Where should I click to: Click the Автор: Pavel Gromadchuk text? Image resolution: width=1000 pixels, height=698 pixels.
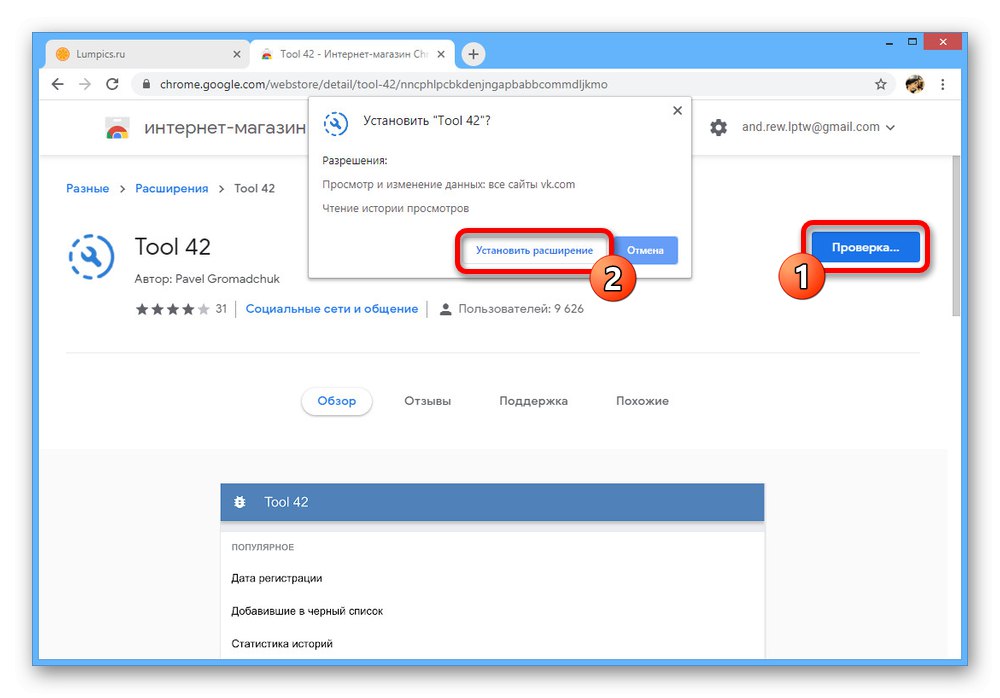[207, 279]
